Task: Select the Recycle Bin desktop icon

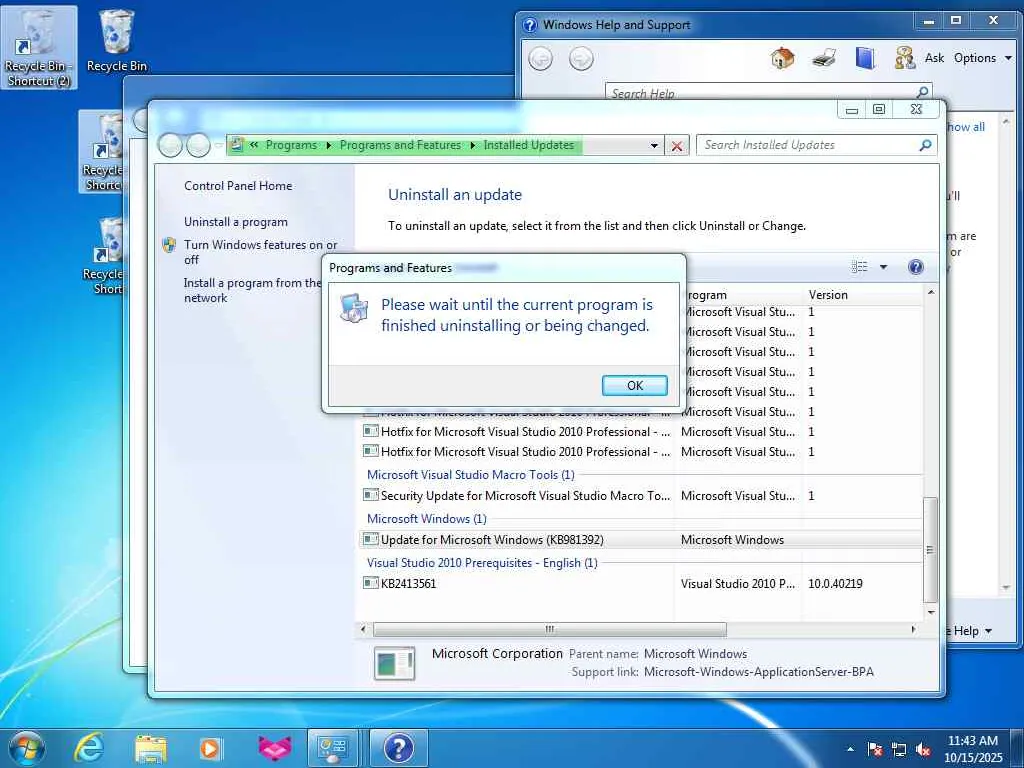Action: (x=116, y=40)
